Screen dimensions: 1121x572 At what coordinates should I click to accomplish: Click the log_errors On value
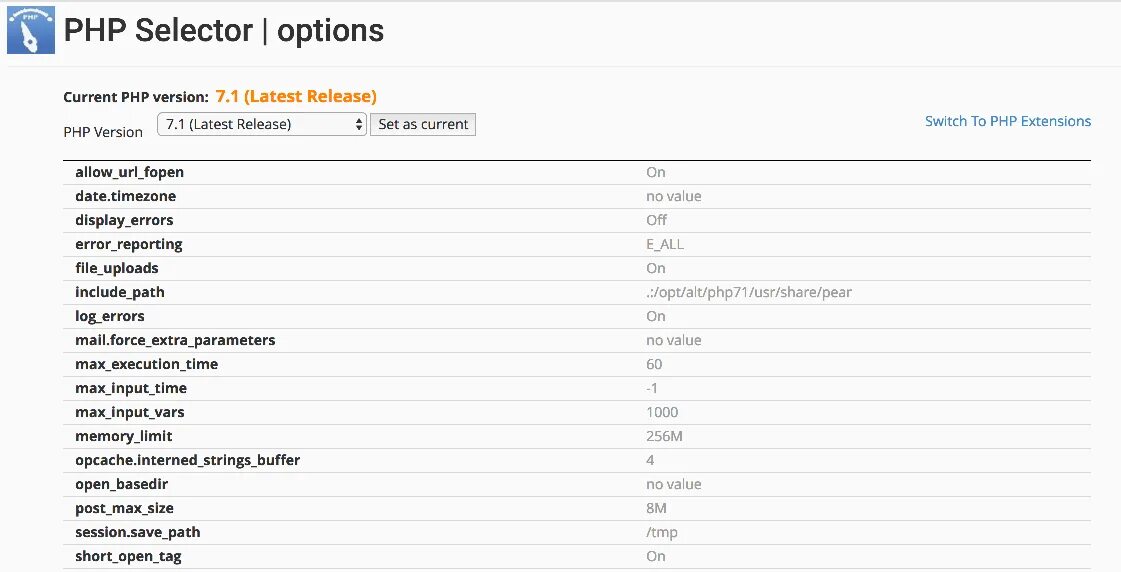point(656,316)
